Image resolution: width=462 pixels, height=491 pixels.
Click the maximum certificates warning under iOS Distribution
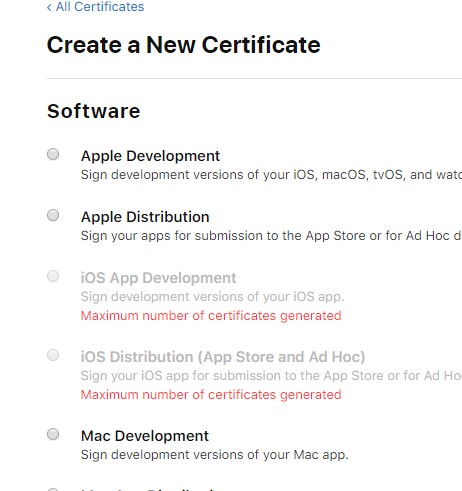tap(211, 395)
